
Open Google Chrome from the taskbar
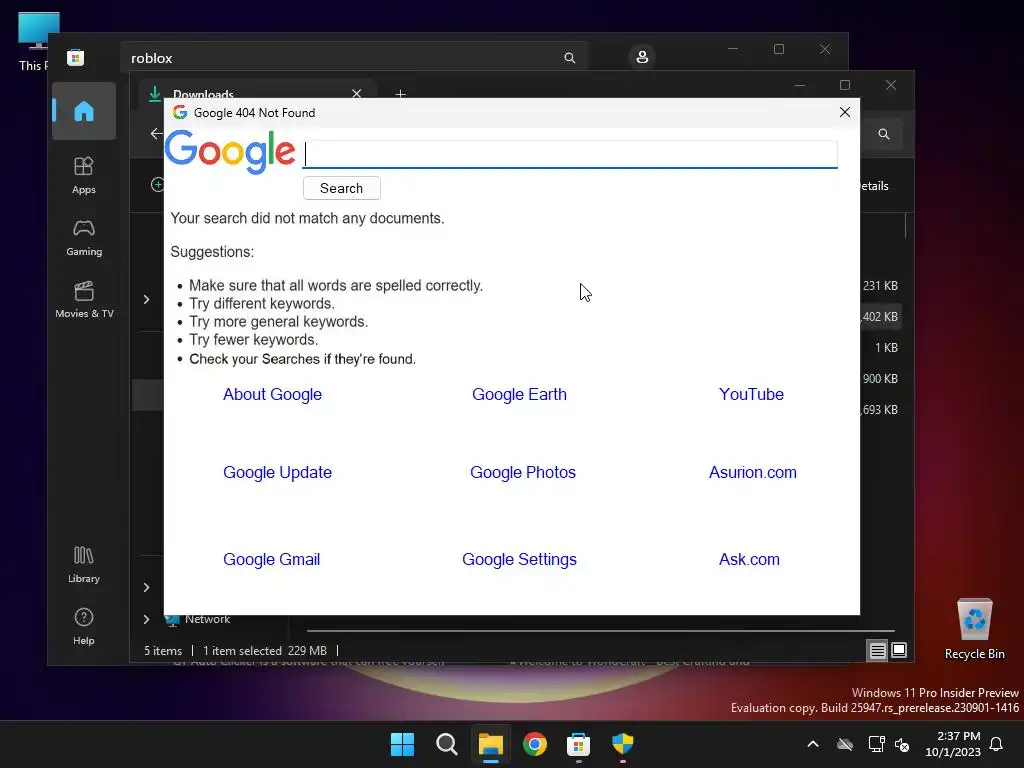pos(535,744)
